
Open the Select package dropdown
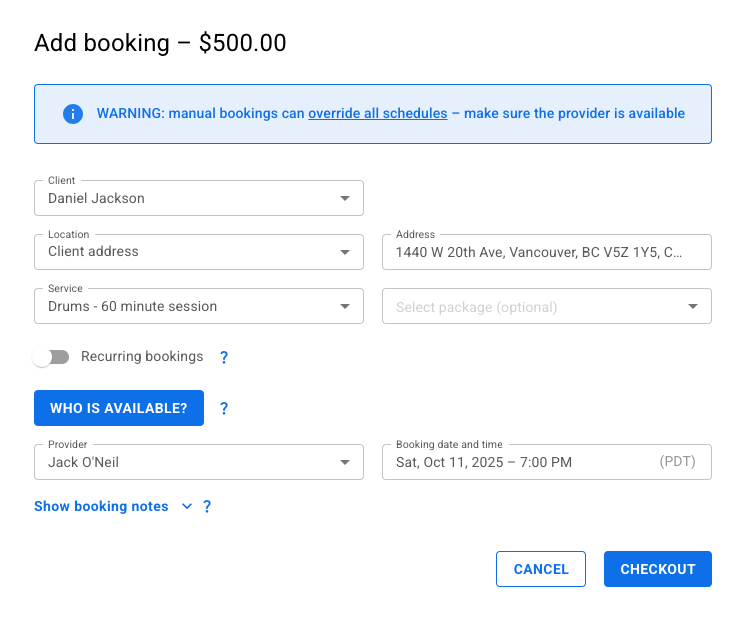click(546, 307)
